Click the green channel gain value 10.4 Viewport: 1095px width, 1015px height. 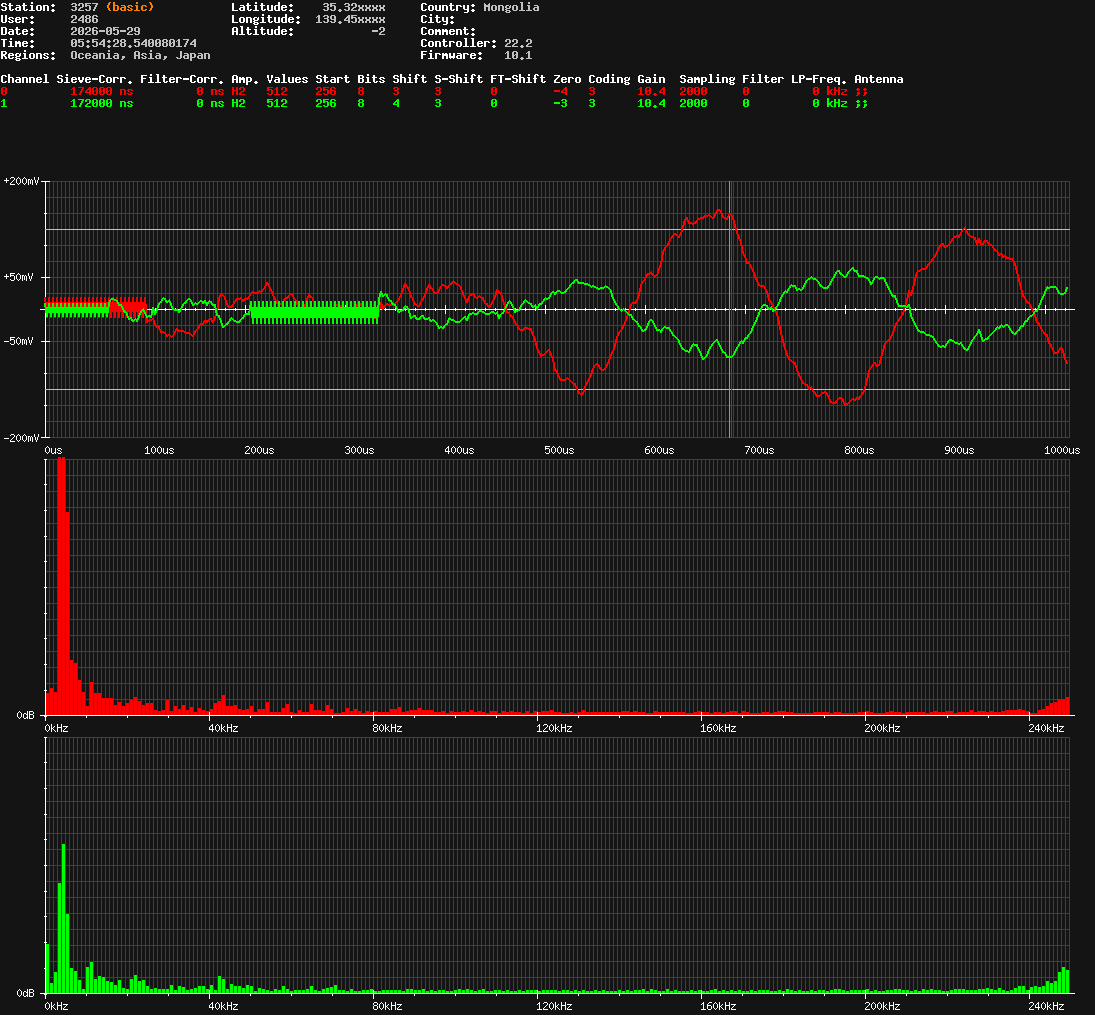(x=651, y=103)
